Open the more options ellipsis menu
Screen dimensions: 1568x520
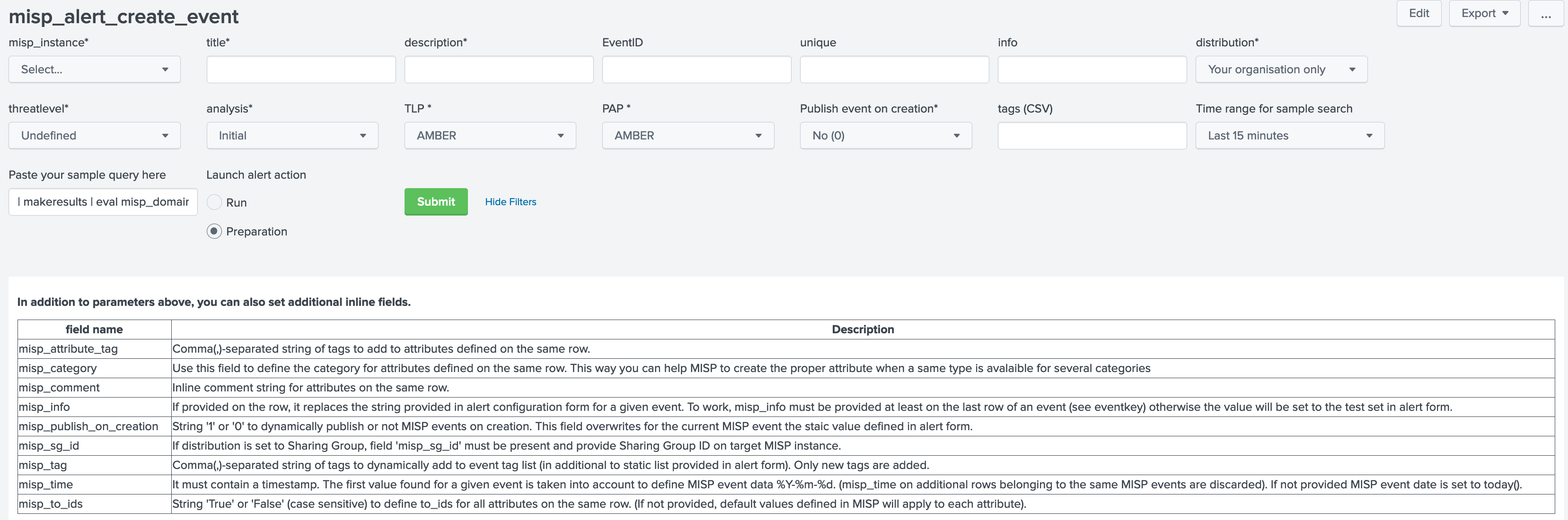tap(1545, 13)
